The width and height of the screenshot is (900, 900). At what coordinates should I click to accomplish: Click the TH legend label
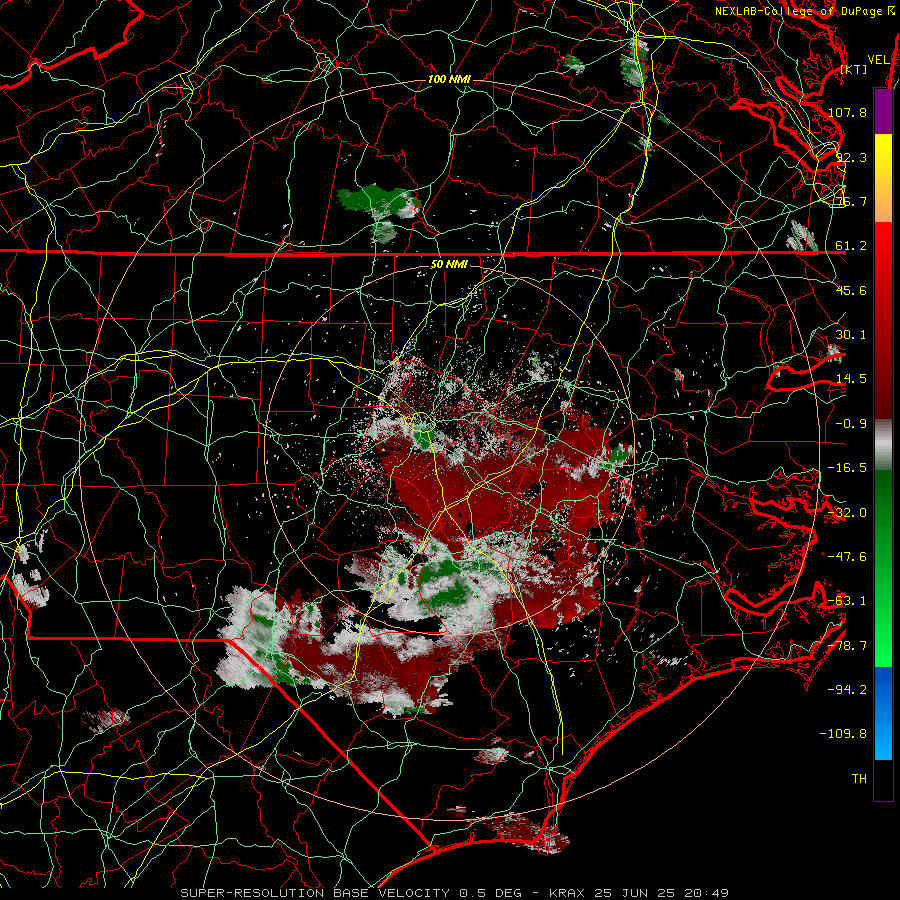pos(859,779)
